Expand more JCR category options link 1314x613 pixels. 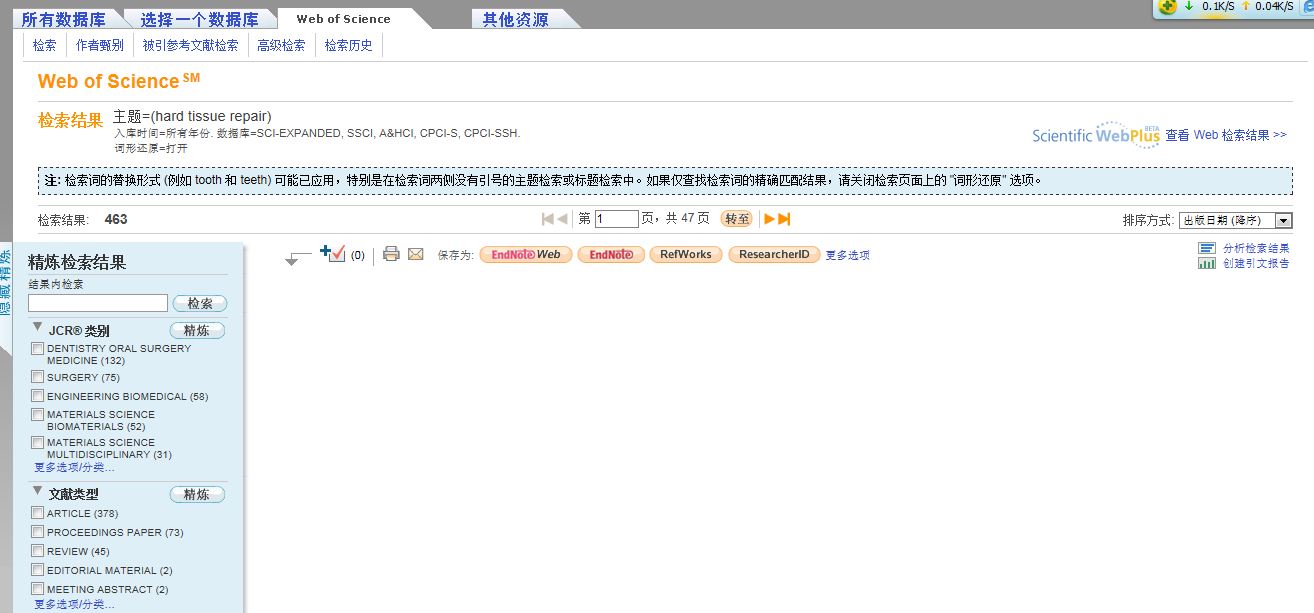point(74,467)
